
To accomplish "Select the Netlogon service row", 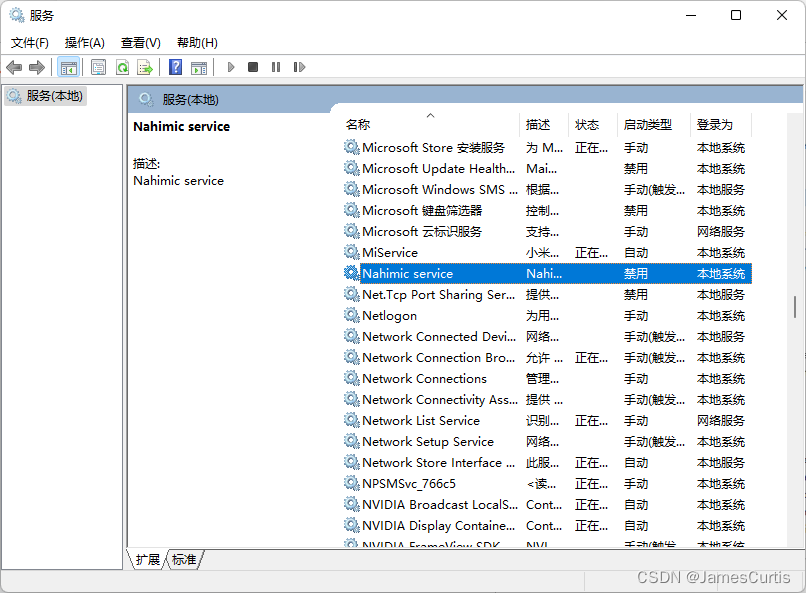I will 547,316.
